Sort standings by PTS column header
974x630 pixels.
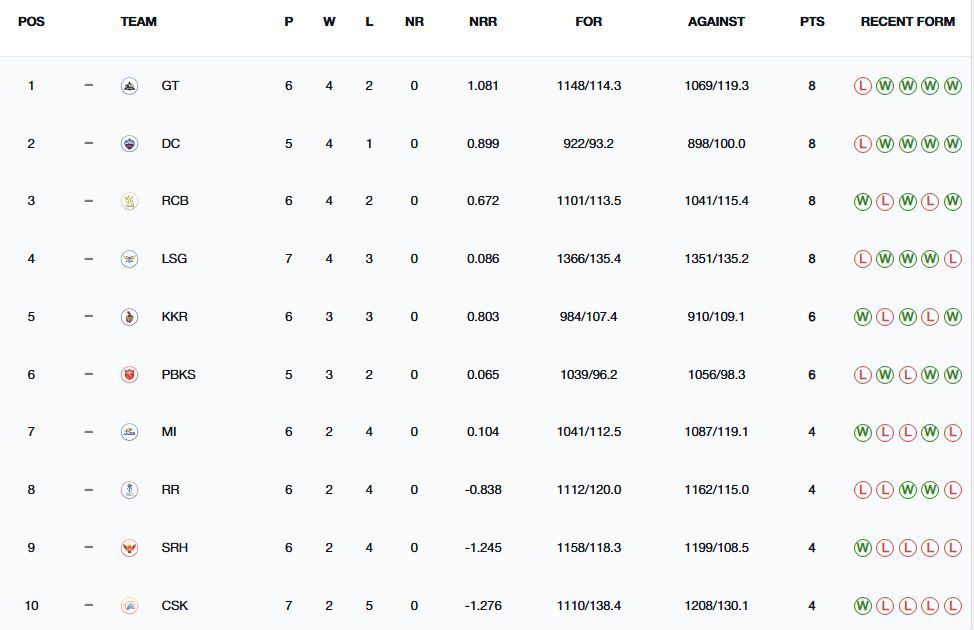coord(812,22)
